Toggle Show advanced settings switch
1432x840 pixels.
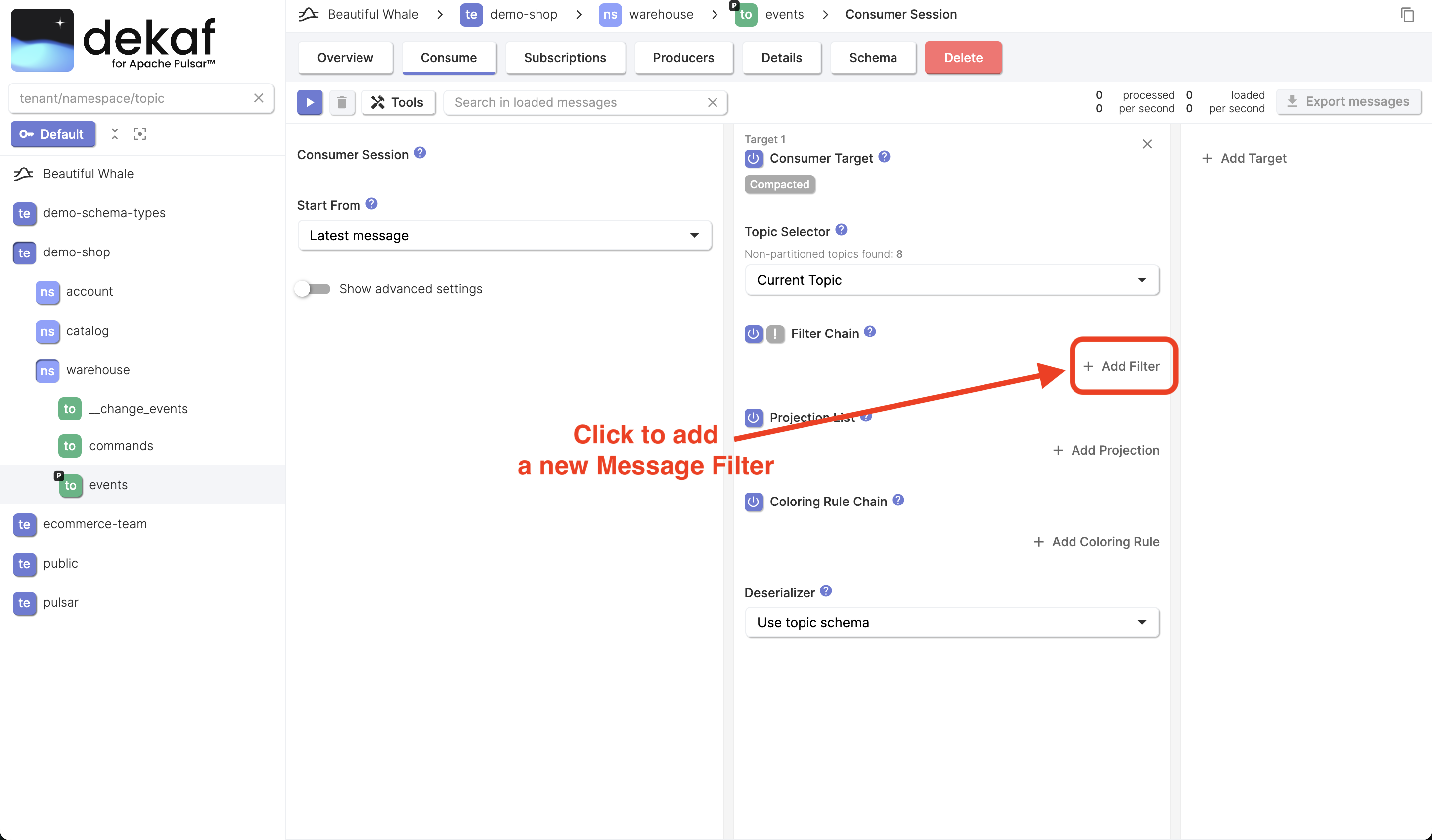coord(312,288)
